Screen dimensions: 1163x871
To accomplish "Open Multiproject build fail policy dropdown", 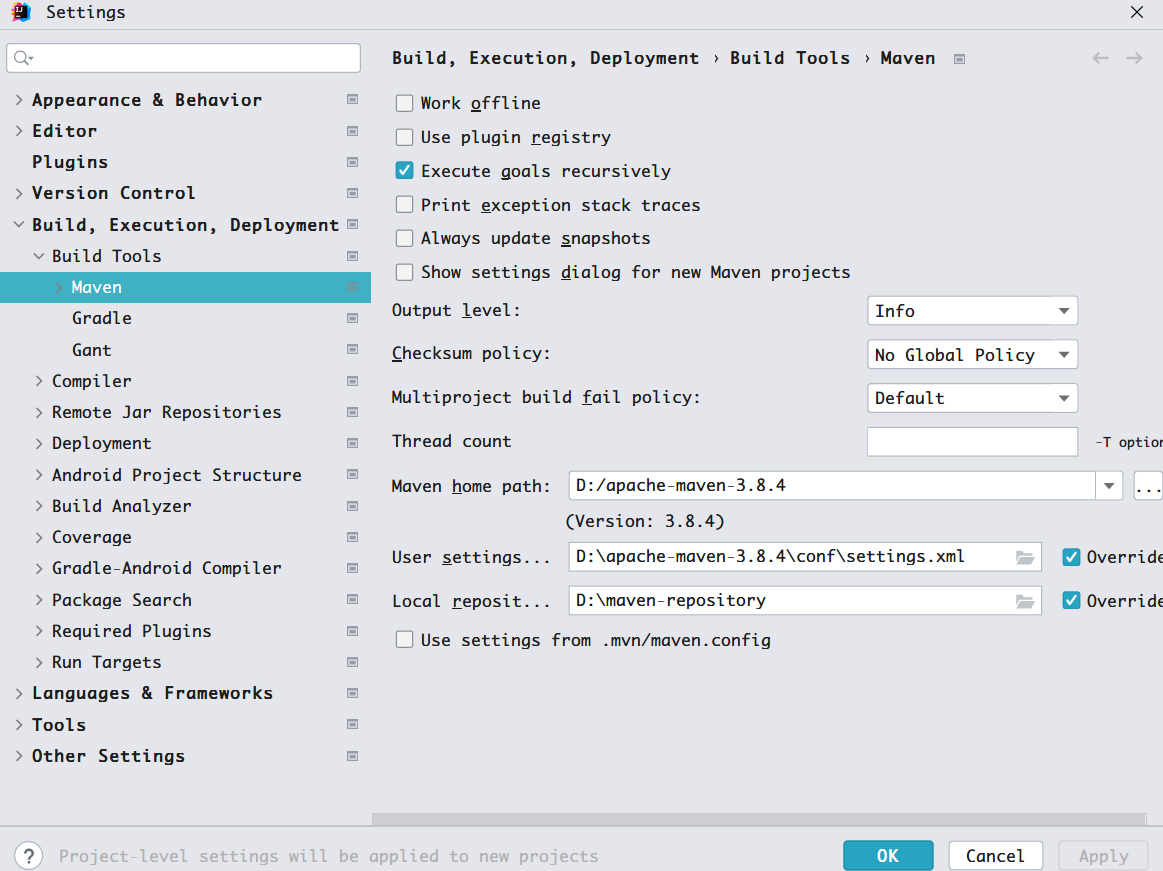I will click(x=972, y=398).
